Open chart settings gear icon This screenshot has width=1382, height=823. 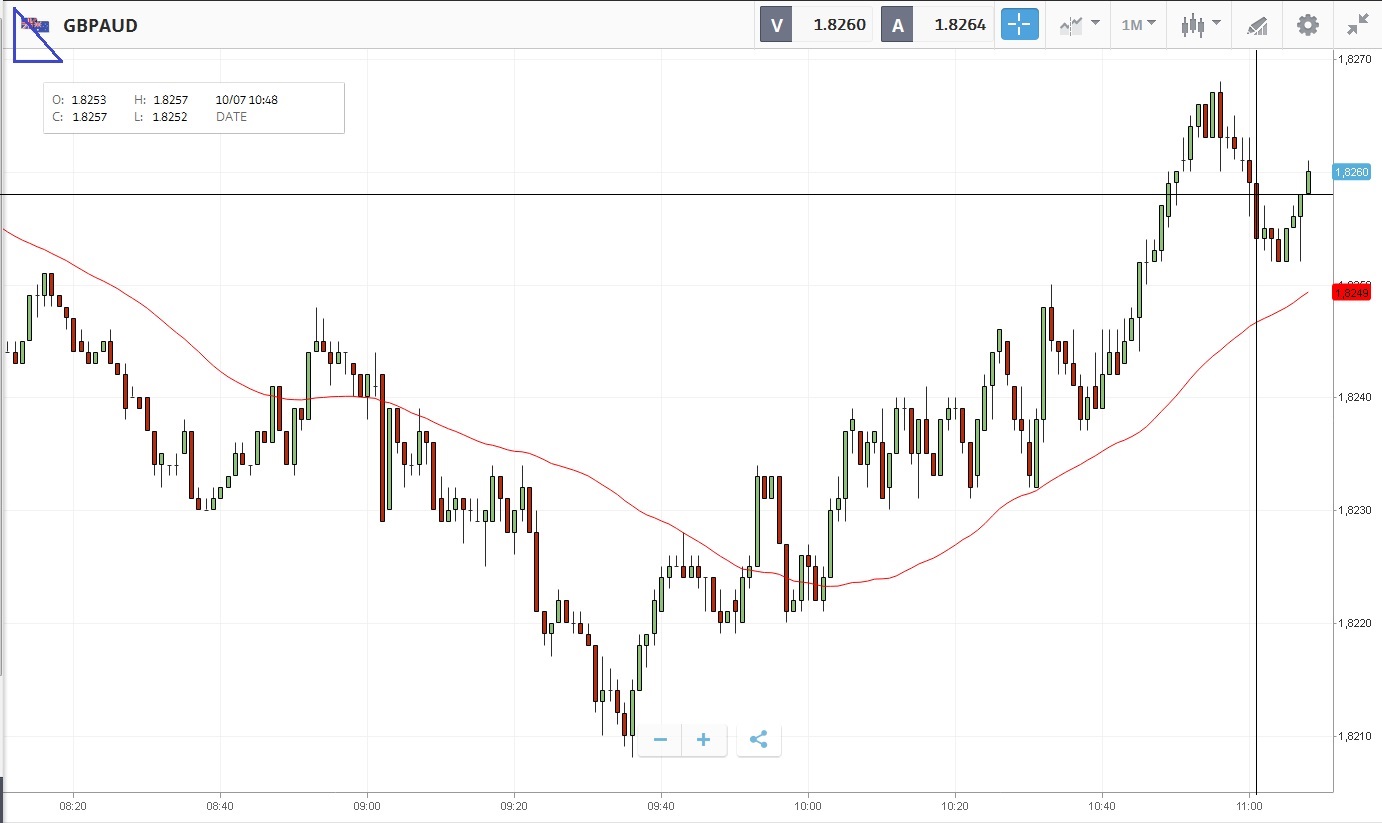coord(1307,25)
